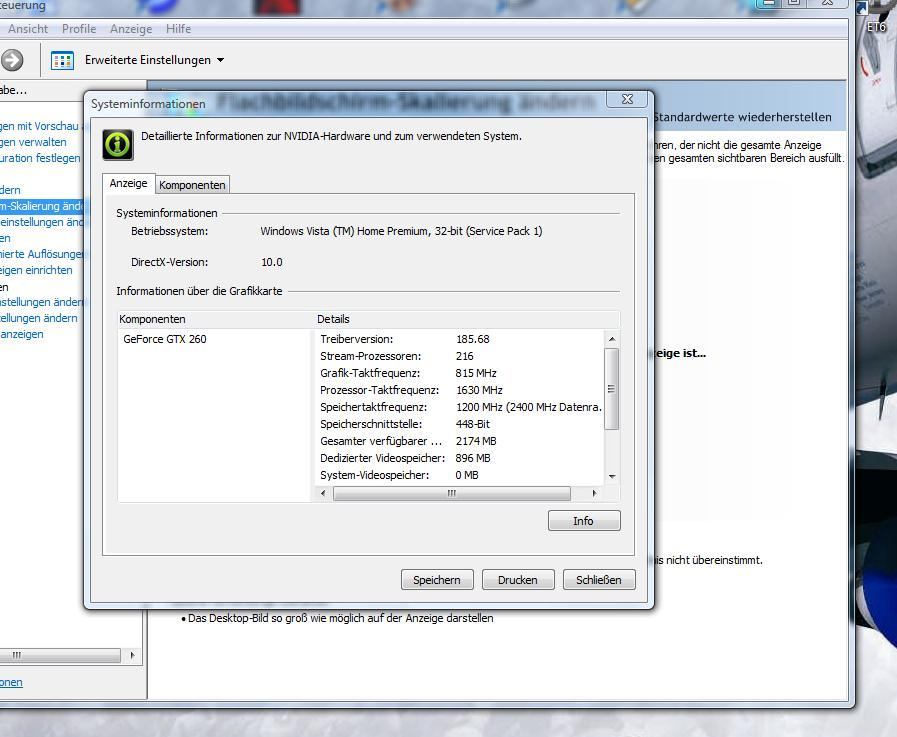Open the Erweiterte Einstellungen dropdown arrow
897x737 pixels.
[220, 60]
